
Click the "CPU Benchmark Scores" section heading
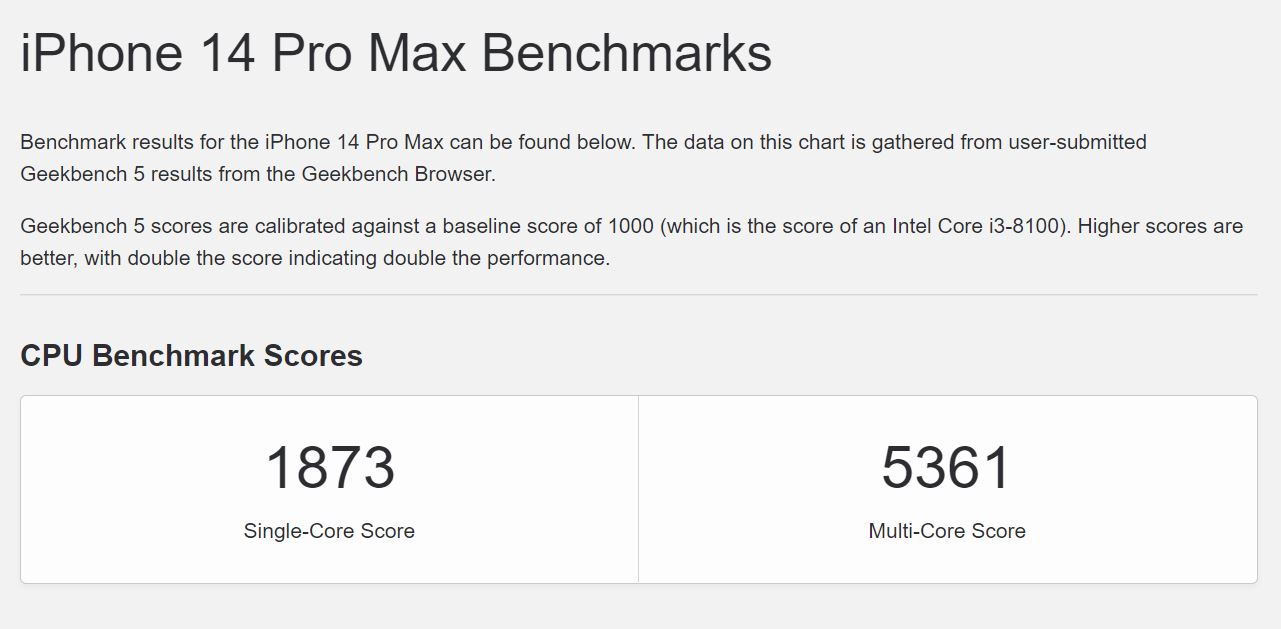click(191, 356)
